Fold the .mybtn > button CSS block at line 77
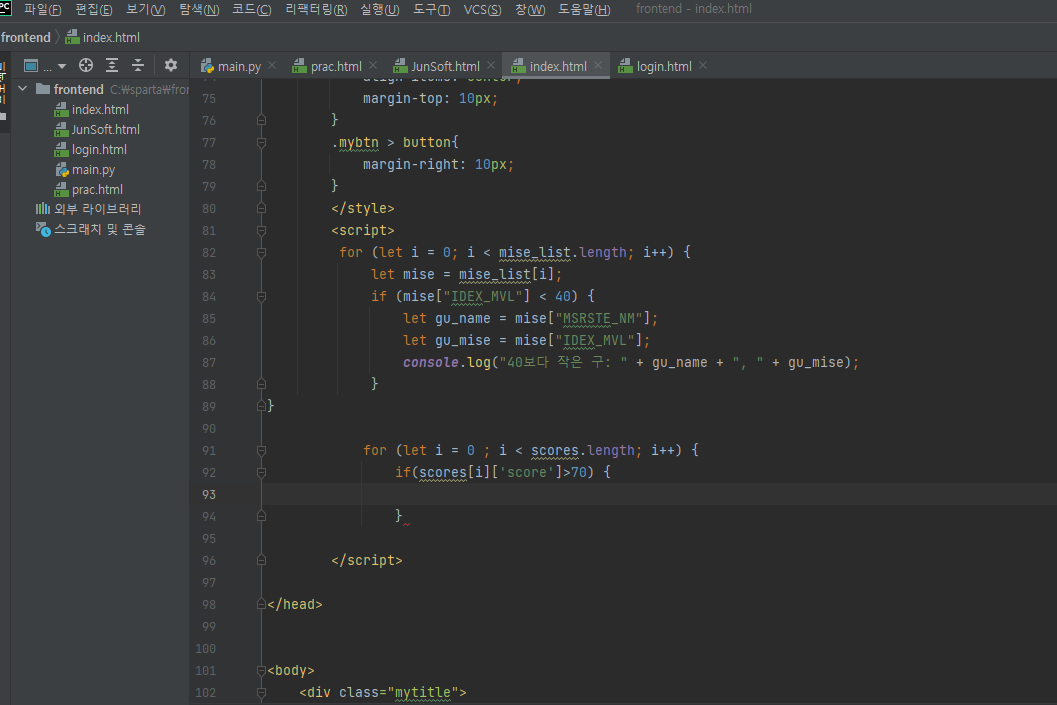Viewport: 1057px width, 705px height. click(262, 142)
